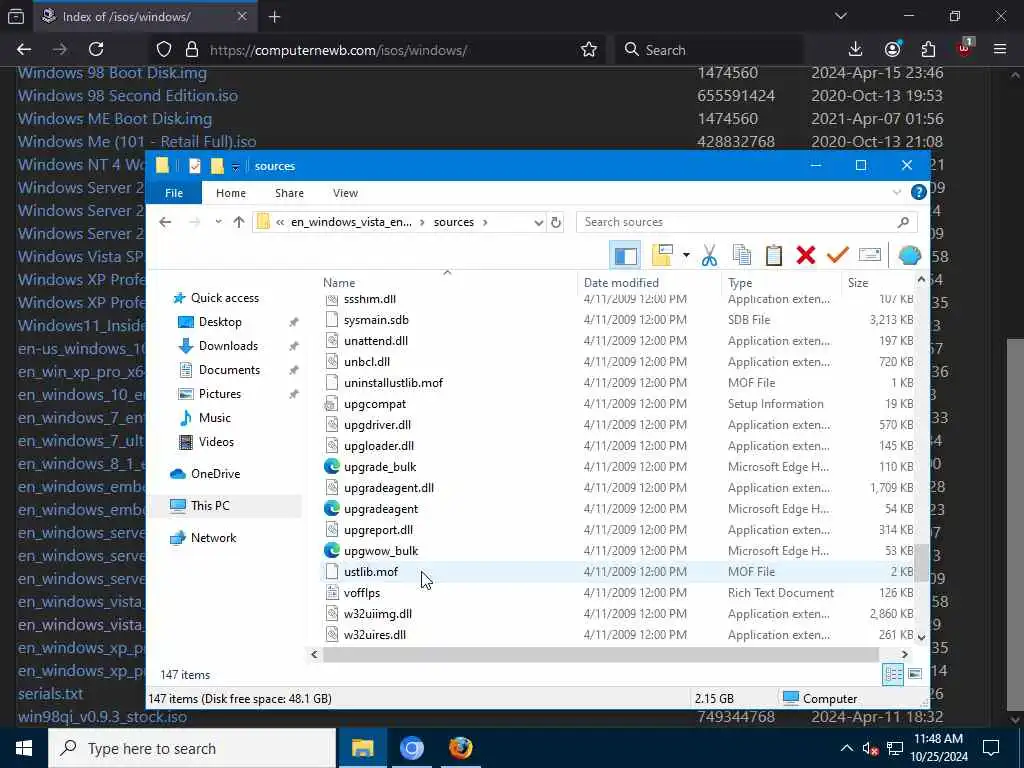Click the envelope E-mail toolbar icon
Image resolution: width=1024 pixels, height=768 pixels.
click(x=869, y=255)
